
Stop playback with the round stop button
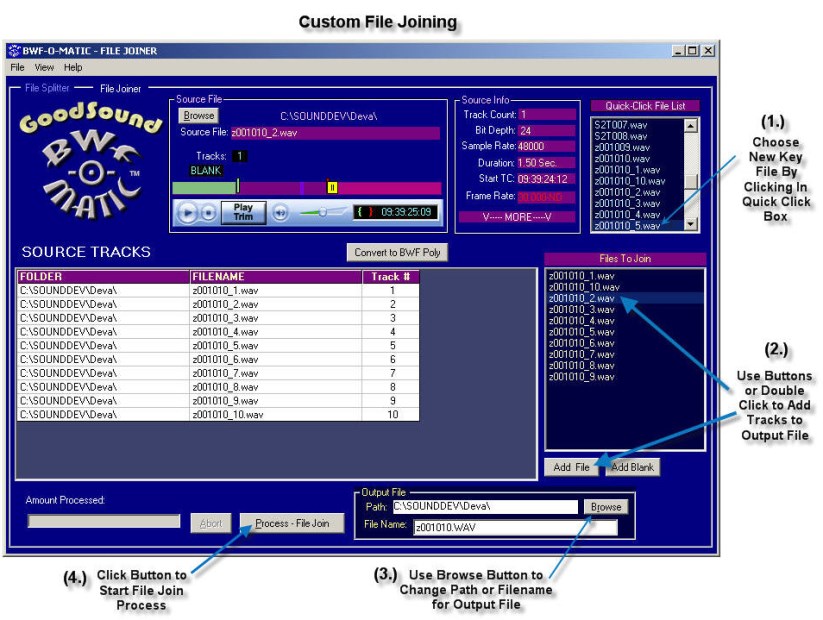point(208,213)
